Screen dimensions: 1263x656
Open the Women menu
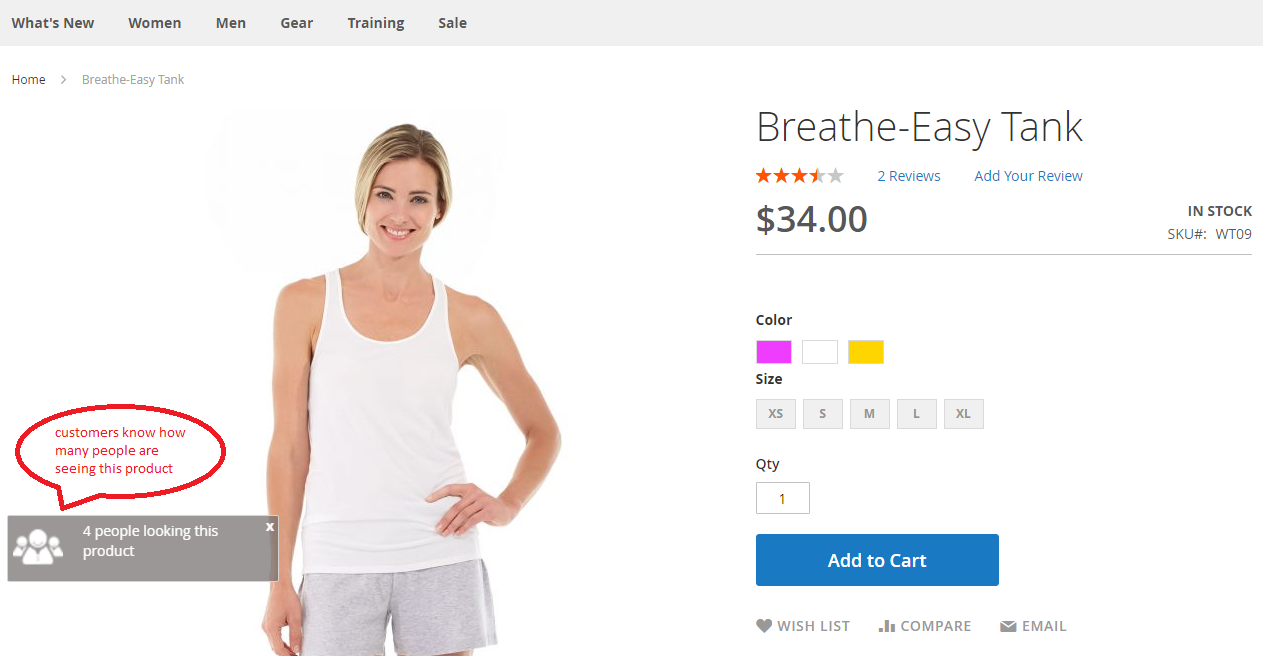click(155, 23)
